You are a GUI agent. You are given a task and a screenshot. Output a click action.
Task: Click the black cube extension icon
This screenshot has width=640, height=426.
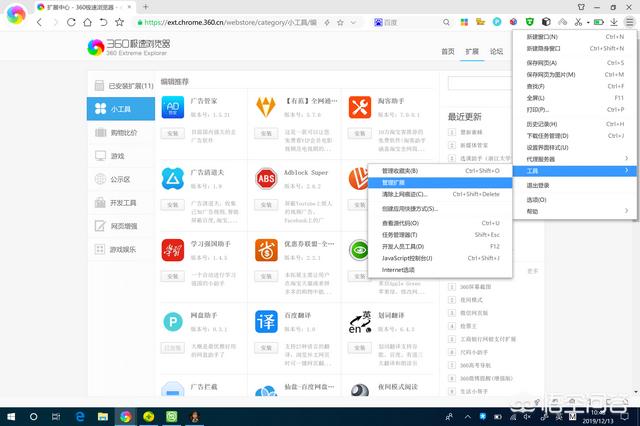click(x=546, y=22)
